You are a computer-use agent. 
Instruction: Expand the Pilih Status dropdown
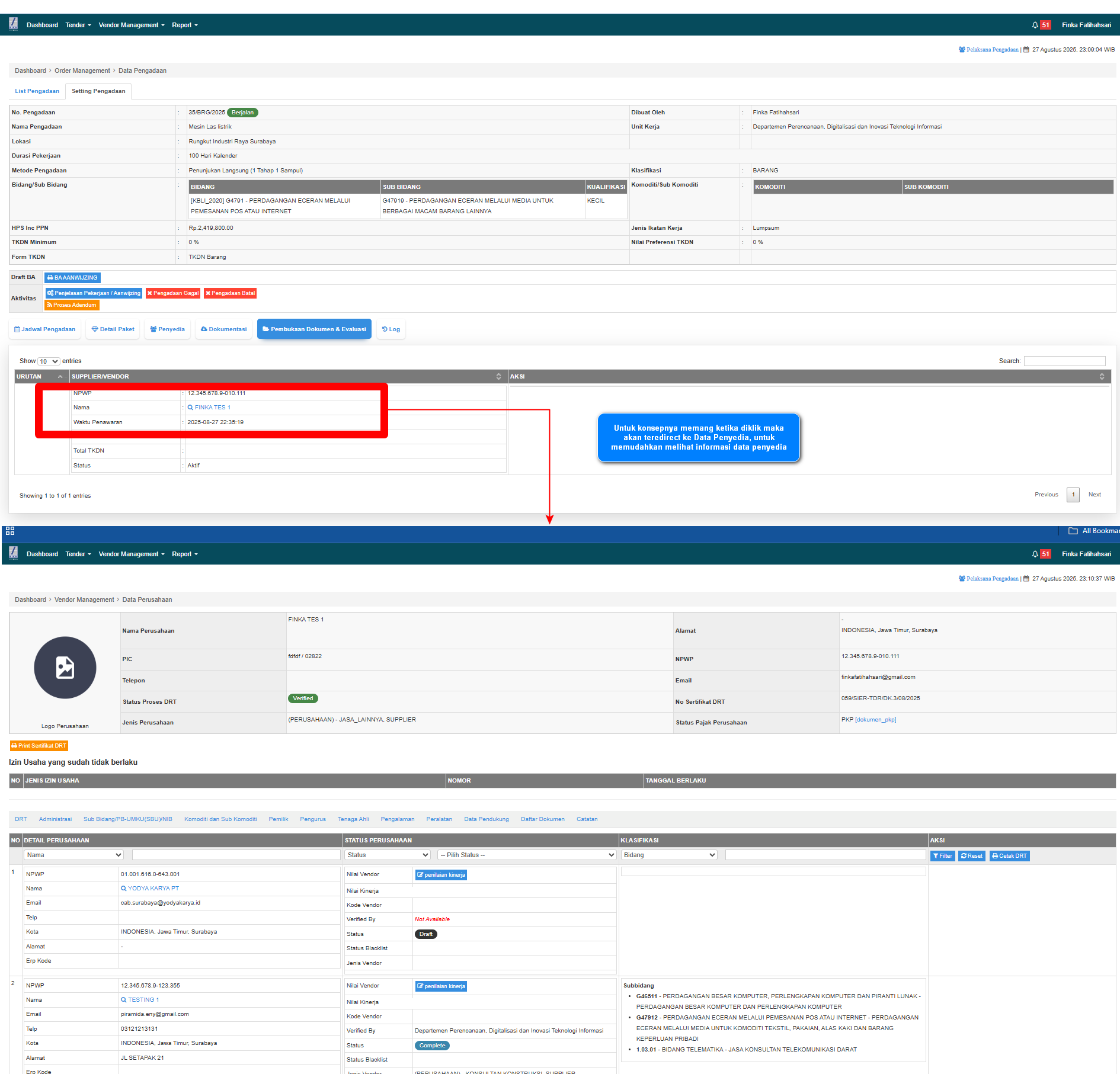click(x=527, y=855)
